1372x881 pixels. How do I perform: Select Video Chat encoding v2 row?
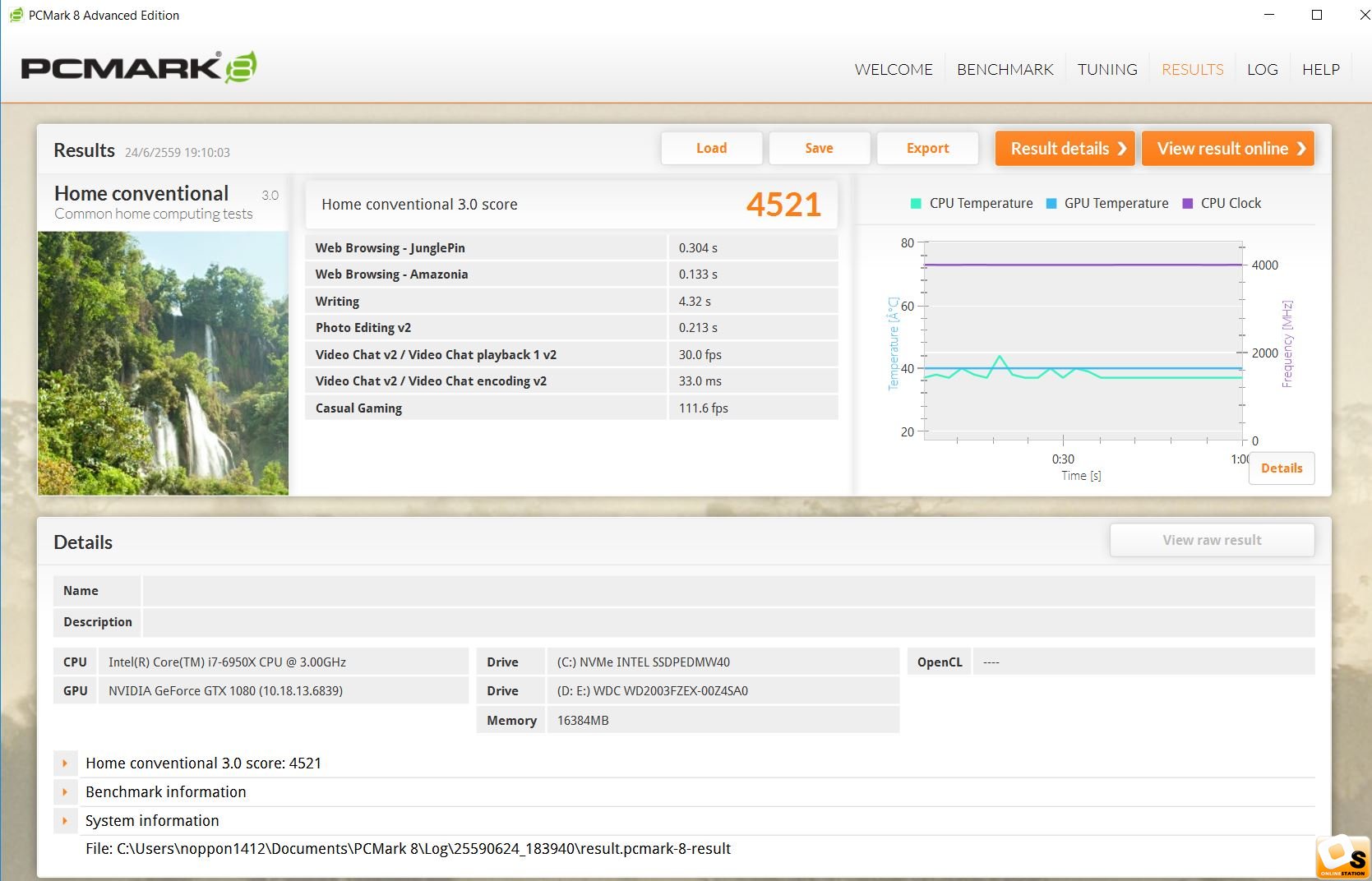(571, 381)
